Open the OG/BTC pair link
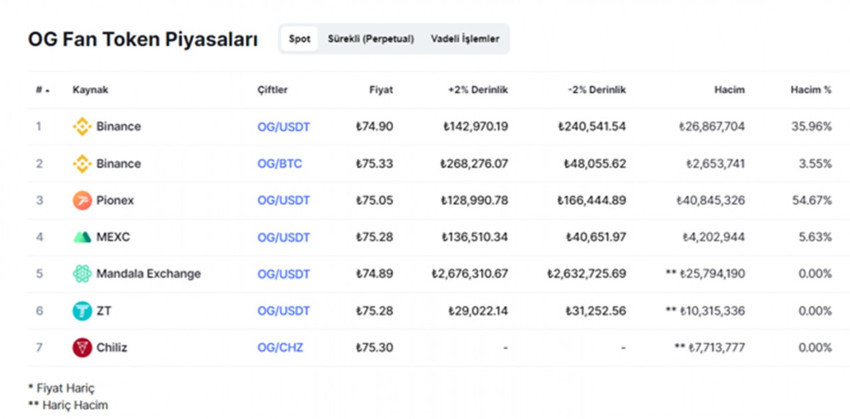The height and width of the screenshot is (419, 850). tap(280, 164)
